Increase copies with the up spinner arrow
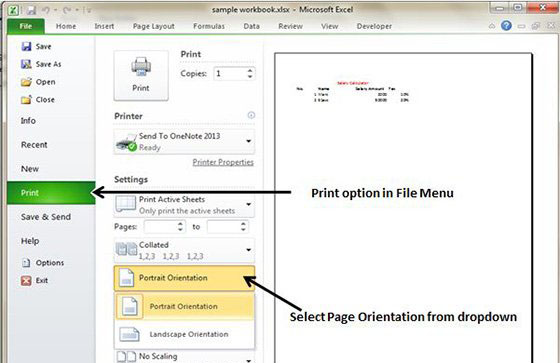Image resolution: width=560 pixels, height=363 pixels. (250, 70)
